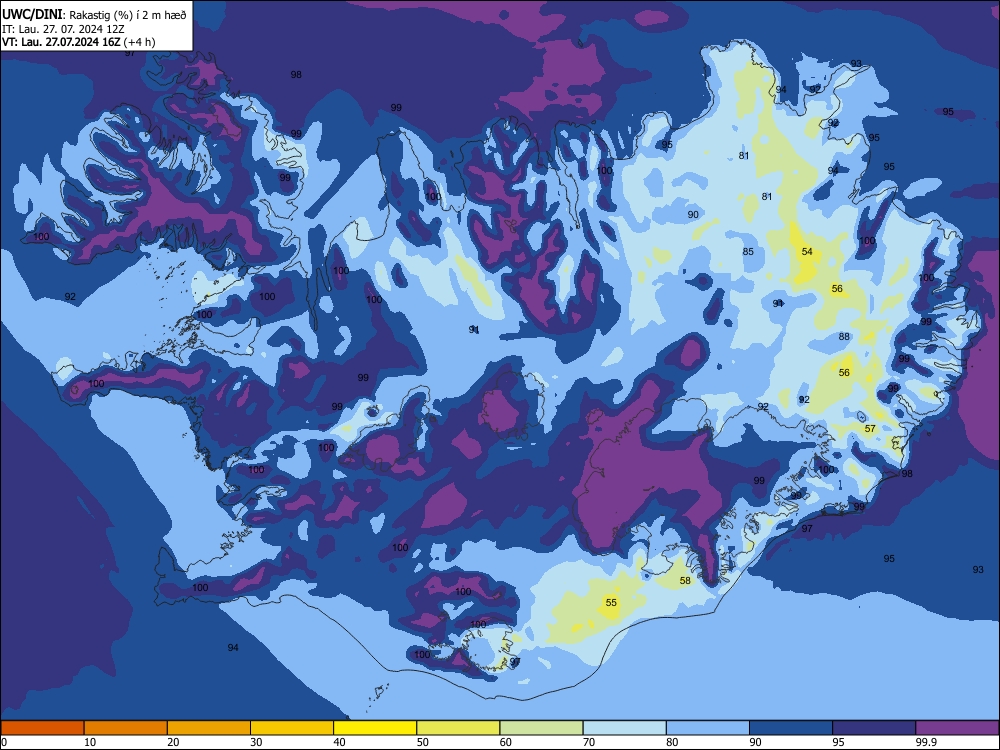Click the orange 10–20 legend swatch

[x=126, y=728]
